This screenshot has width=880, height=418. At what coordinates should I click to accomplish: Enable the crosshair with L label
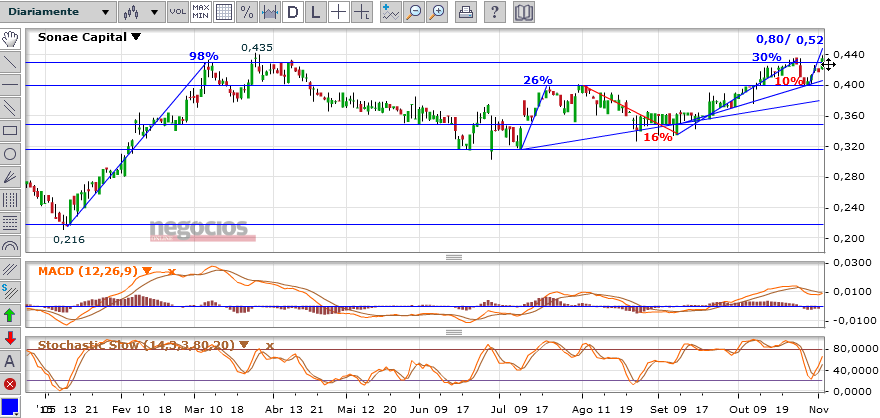coord(363,12)
